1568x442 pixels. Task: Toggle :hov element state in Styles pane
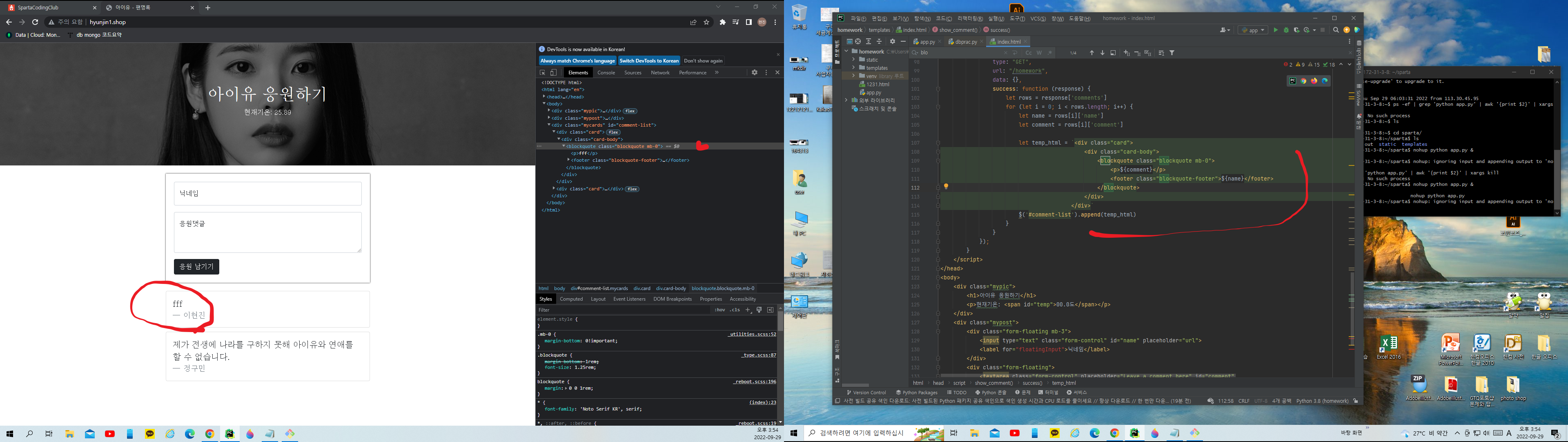tap(719, 310)
